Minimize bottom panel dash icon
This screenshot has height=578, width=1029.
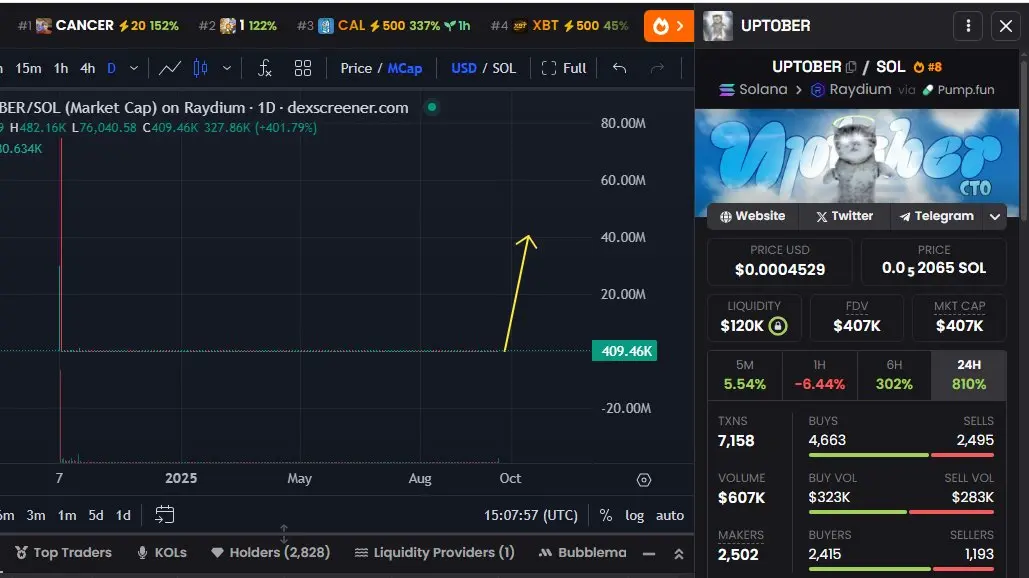[649, 554]
